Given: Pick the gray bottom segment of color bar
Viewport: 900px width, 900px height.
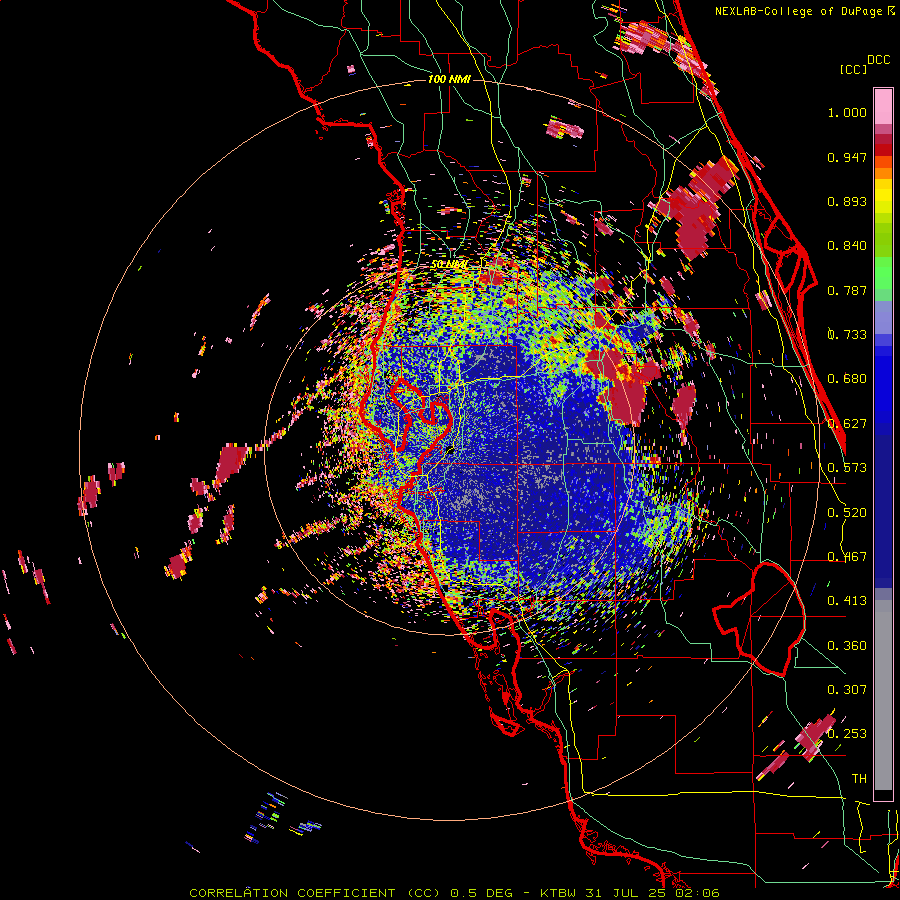Looking at the screenshot, I should (x=883, y=695).
